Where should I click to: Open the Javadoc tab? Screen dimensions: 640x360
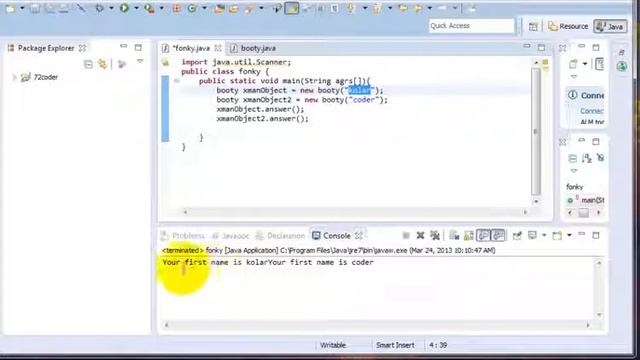(231, 236)
